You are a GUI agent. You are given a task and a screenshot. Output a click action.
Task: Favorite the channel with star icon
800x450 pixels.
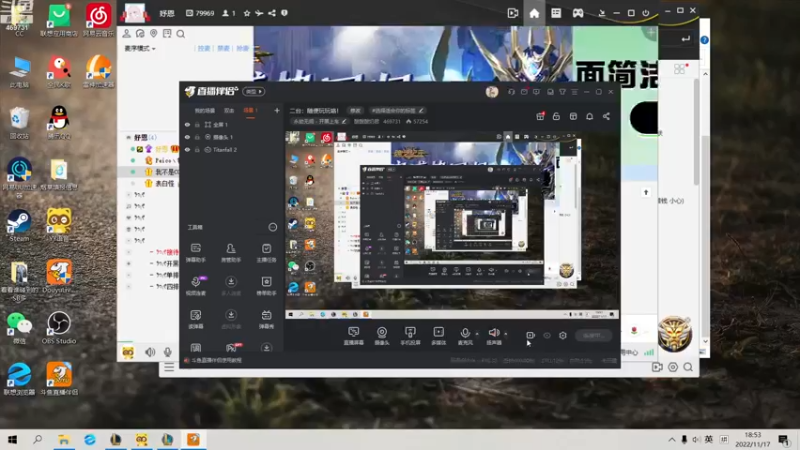pos(247,13)
